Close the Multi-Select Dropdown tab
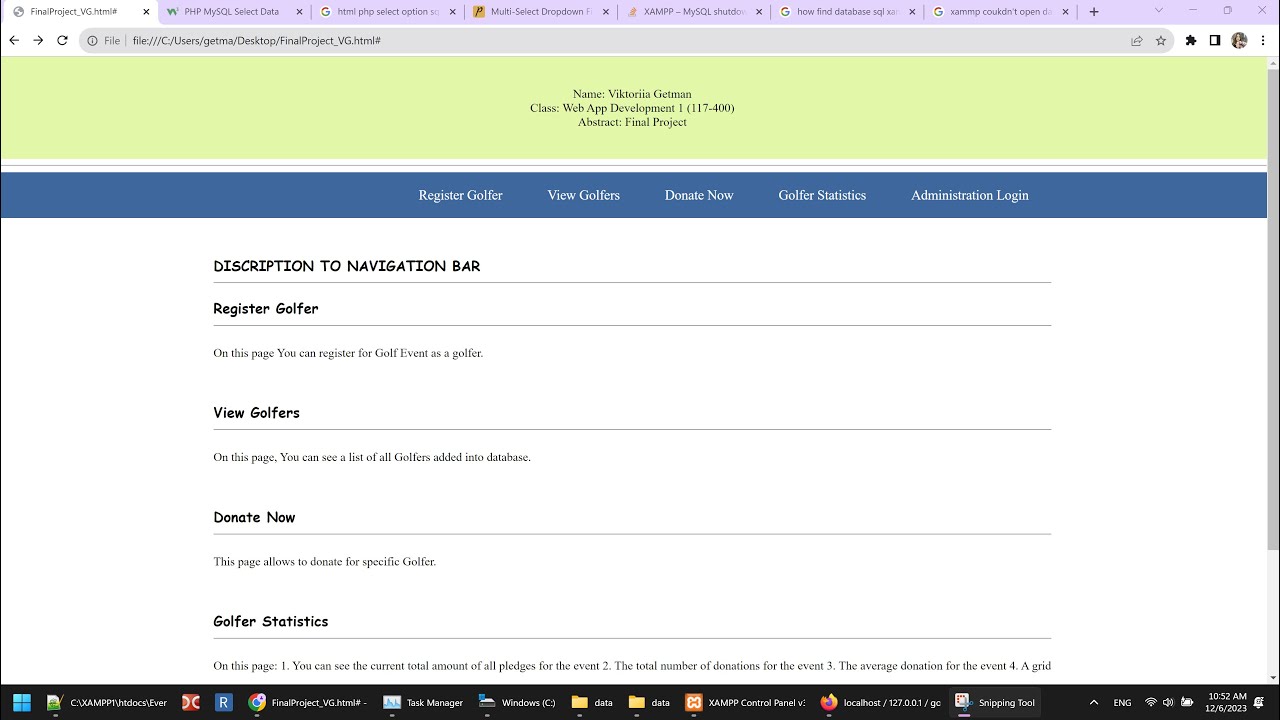 pos(606,12)
